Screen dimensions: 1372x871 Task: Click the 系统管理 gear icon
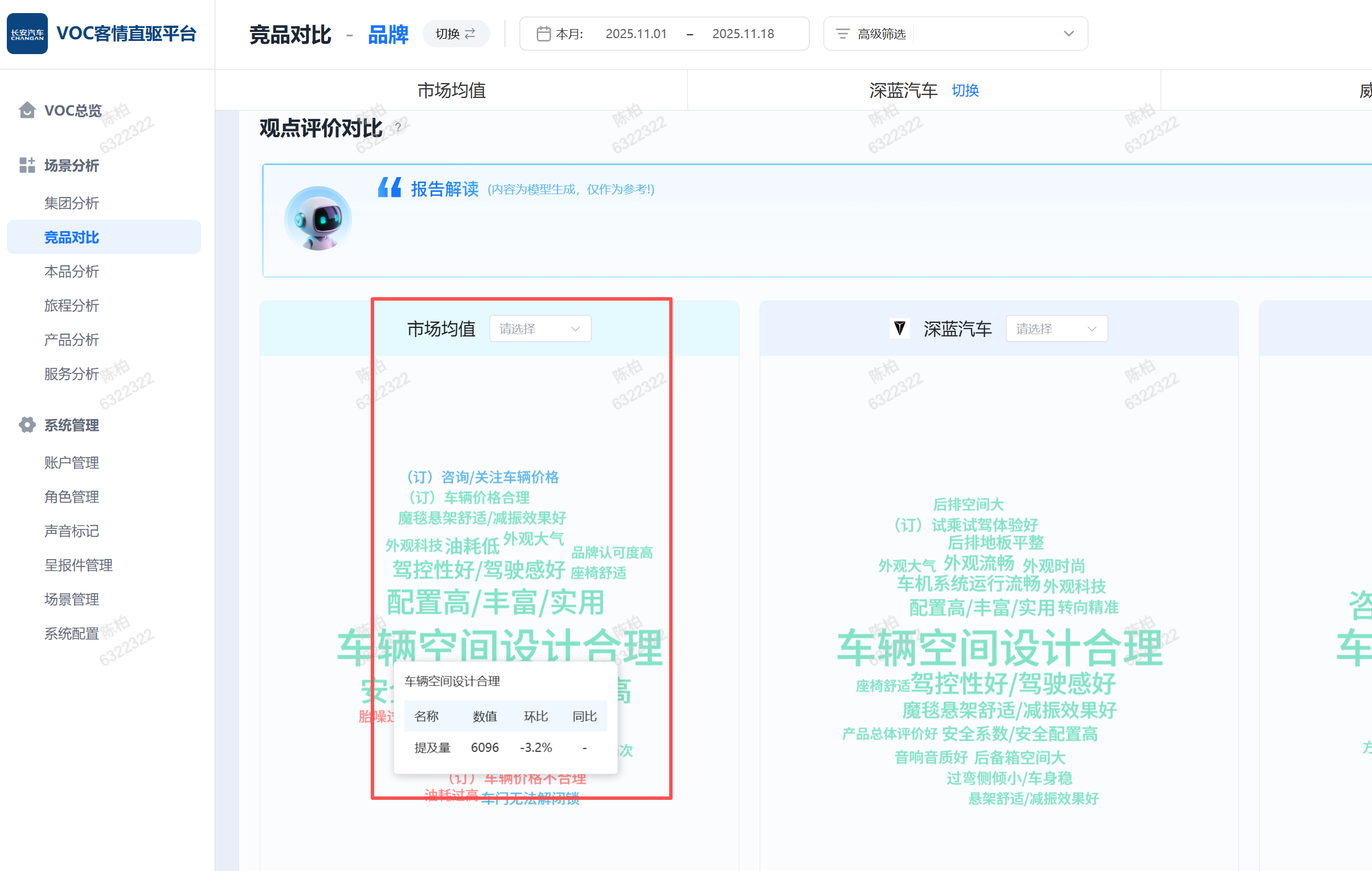point(27,425)
